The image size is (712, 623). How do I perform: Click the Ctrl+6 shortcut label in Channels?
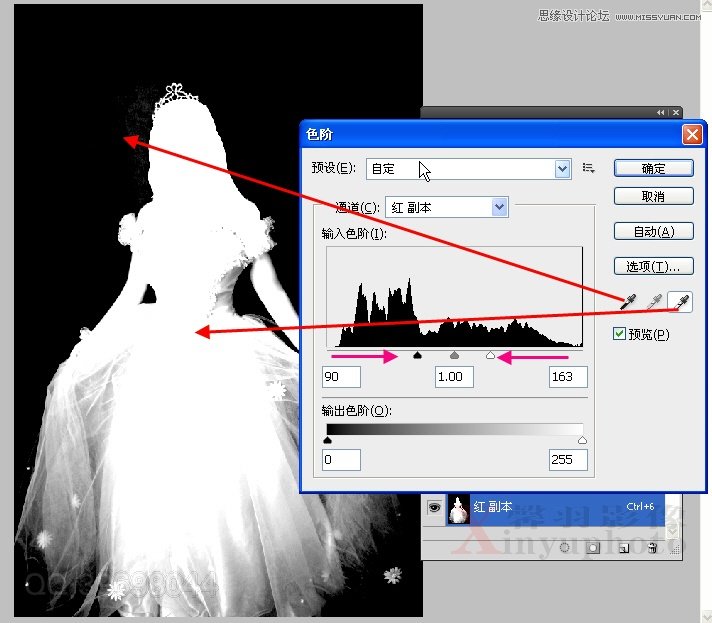[640, 506]
